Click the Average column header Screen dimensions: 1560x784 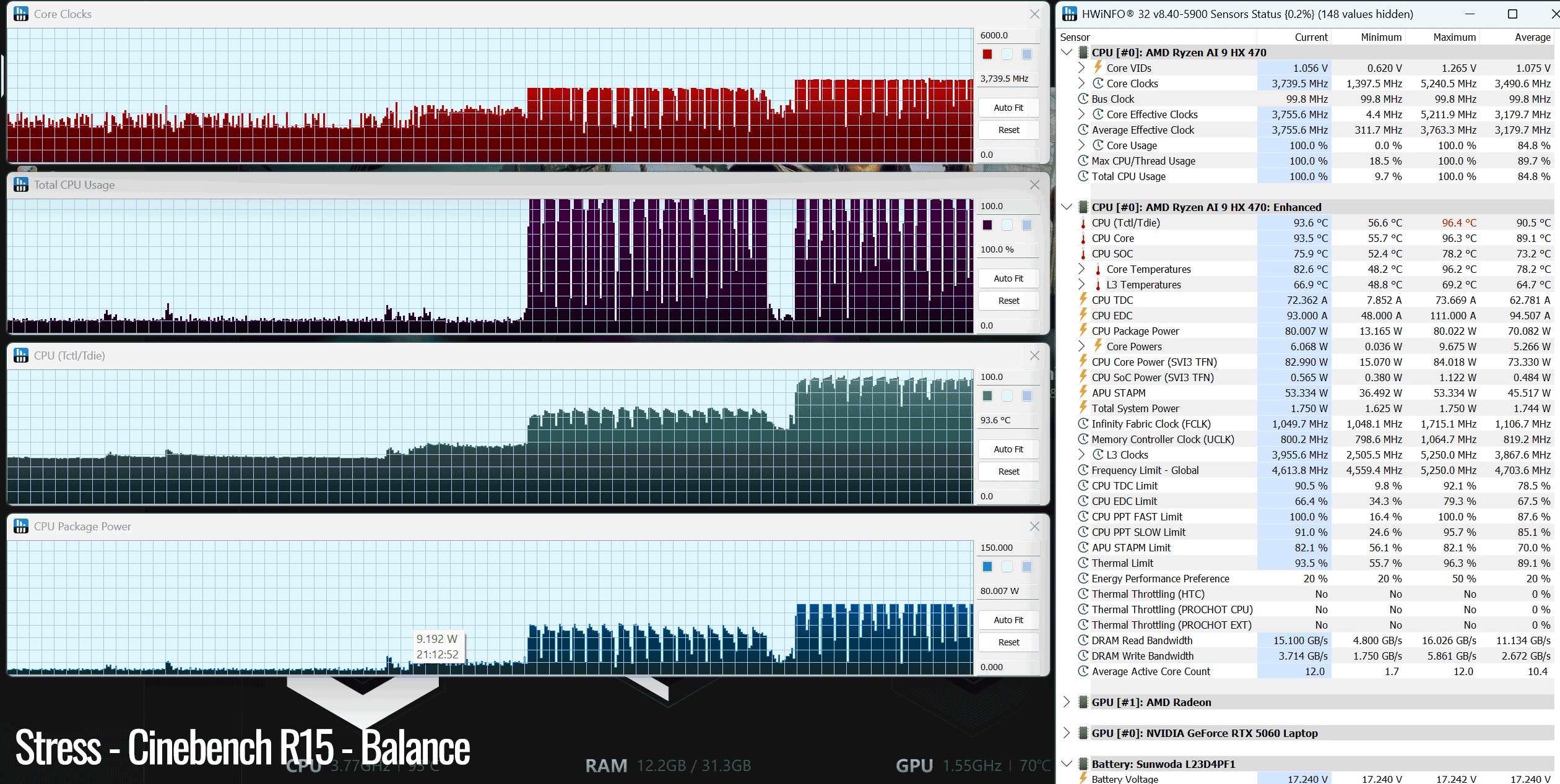click(1532, 37)
